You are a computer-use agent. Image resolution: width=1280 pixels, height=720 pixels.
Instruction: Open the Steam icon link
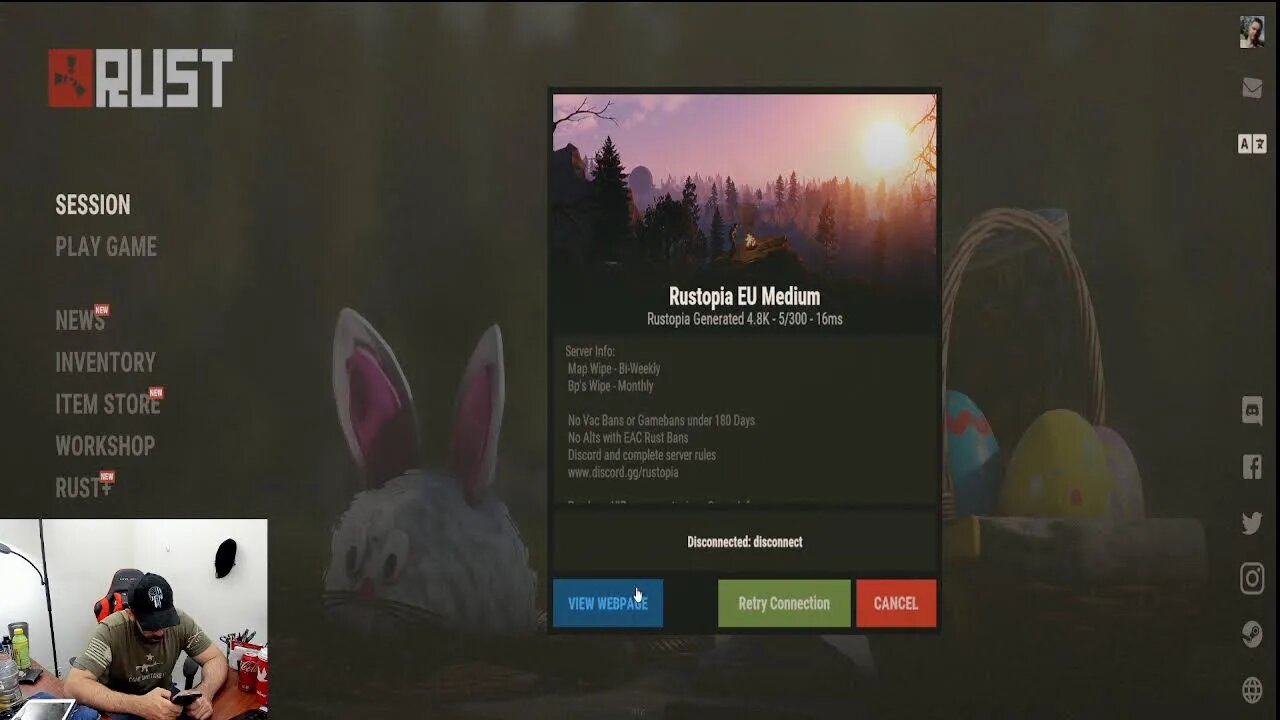click(1252, 634)
